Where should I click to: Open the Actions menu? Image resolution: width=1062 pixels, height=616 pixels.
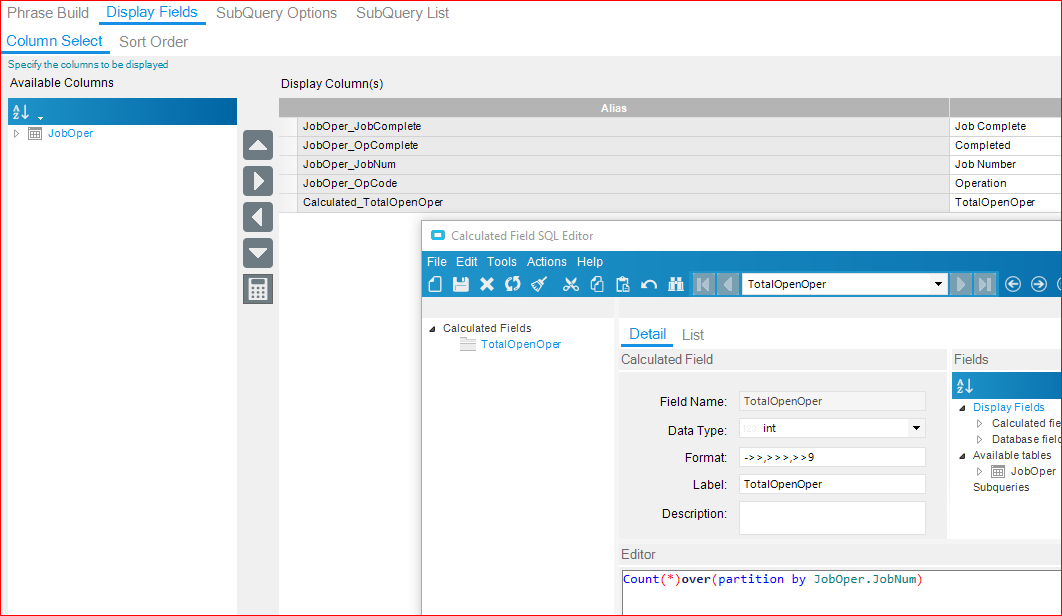[x=547, y=262]
